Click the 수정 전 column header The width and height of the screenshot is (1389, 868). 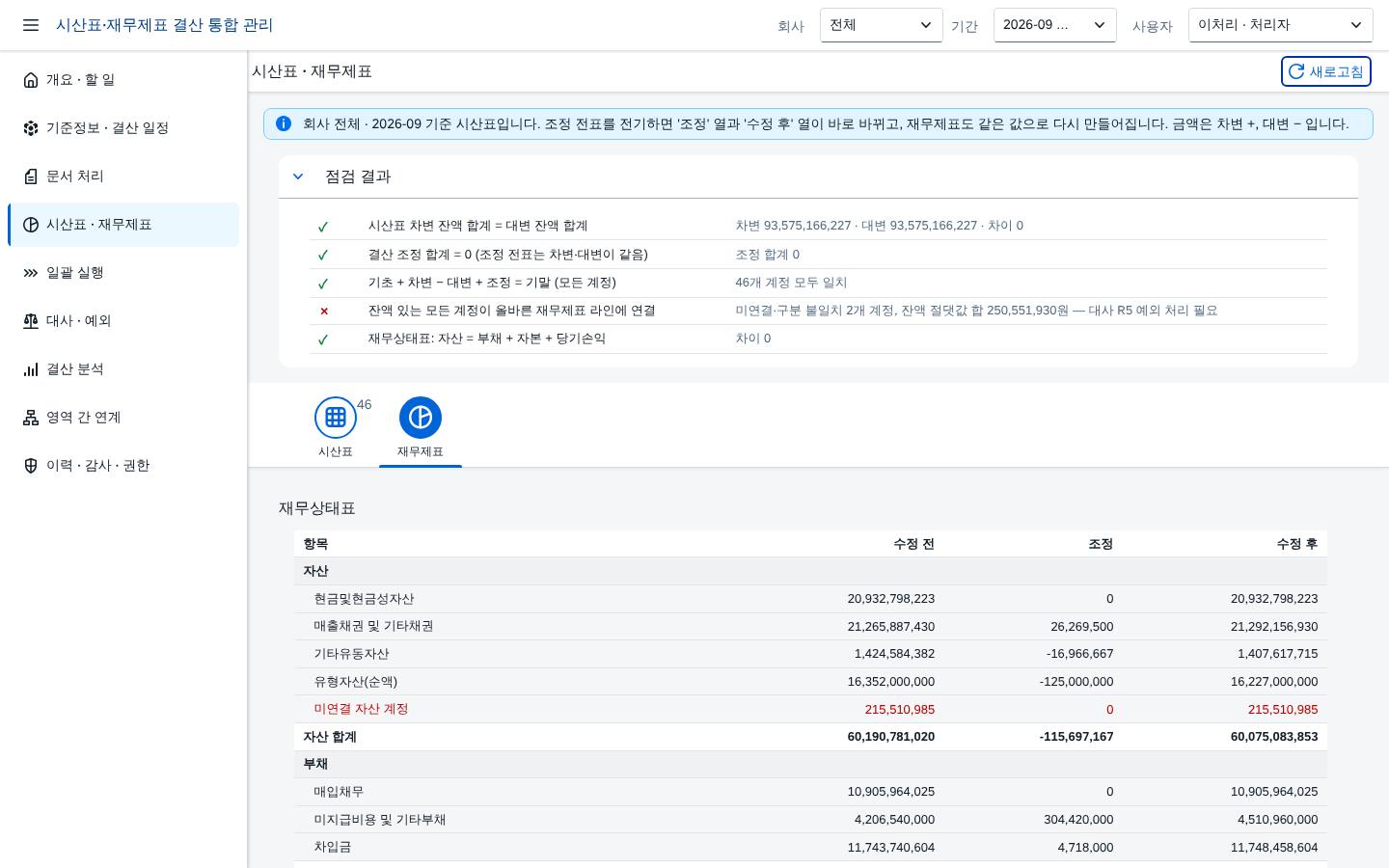coord(913,544)
